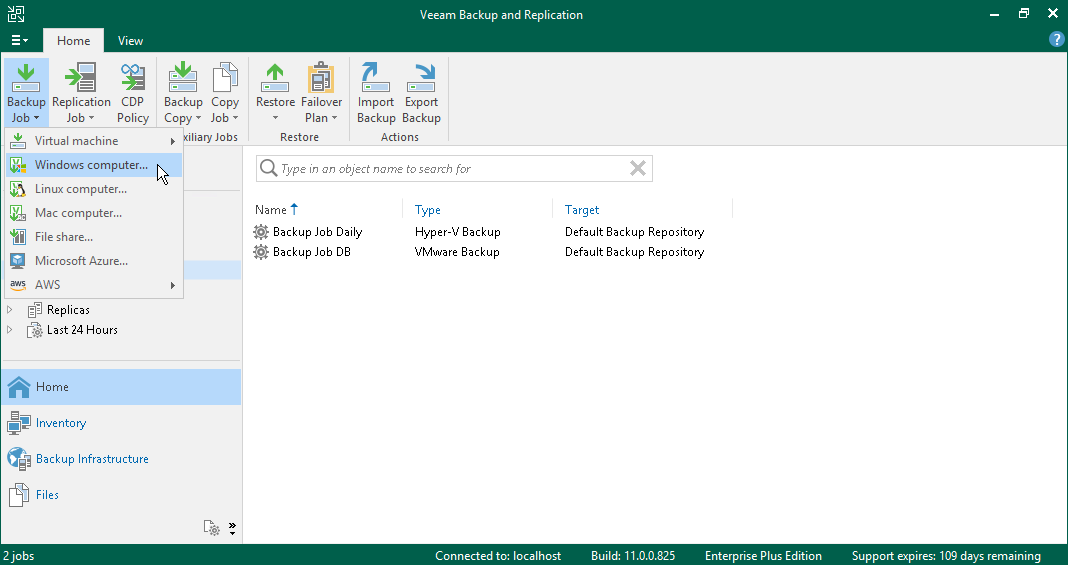Click the Veeam logo in the title bar

(x=15, y=14)
